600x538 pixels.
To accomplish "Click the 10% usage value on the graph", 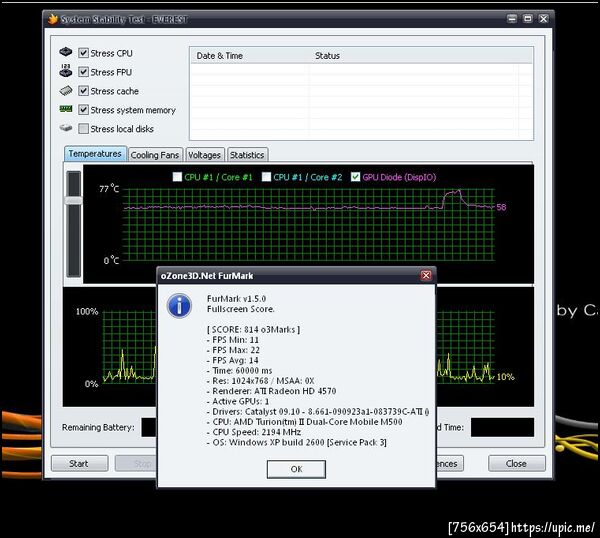I will pyautogui.click(x=505, y=377).
